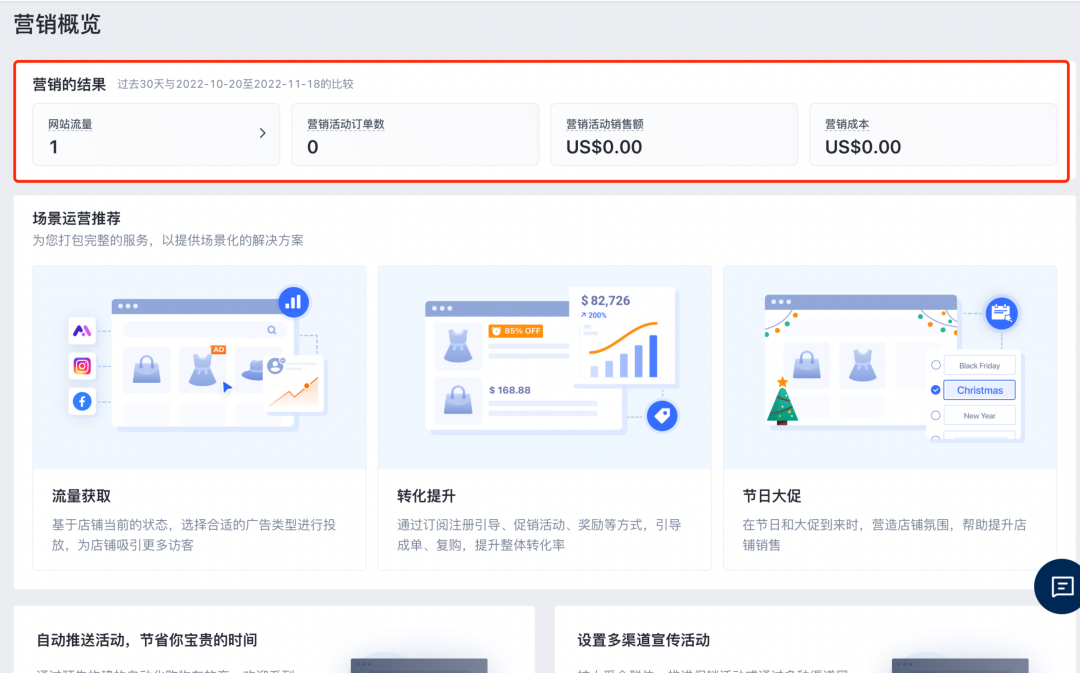The height and width of the screenshot is (673, 1080).
Task: Click the Facebook icon in the traffic illustration
Action: pos(81,402)
